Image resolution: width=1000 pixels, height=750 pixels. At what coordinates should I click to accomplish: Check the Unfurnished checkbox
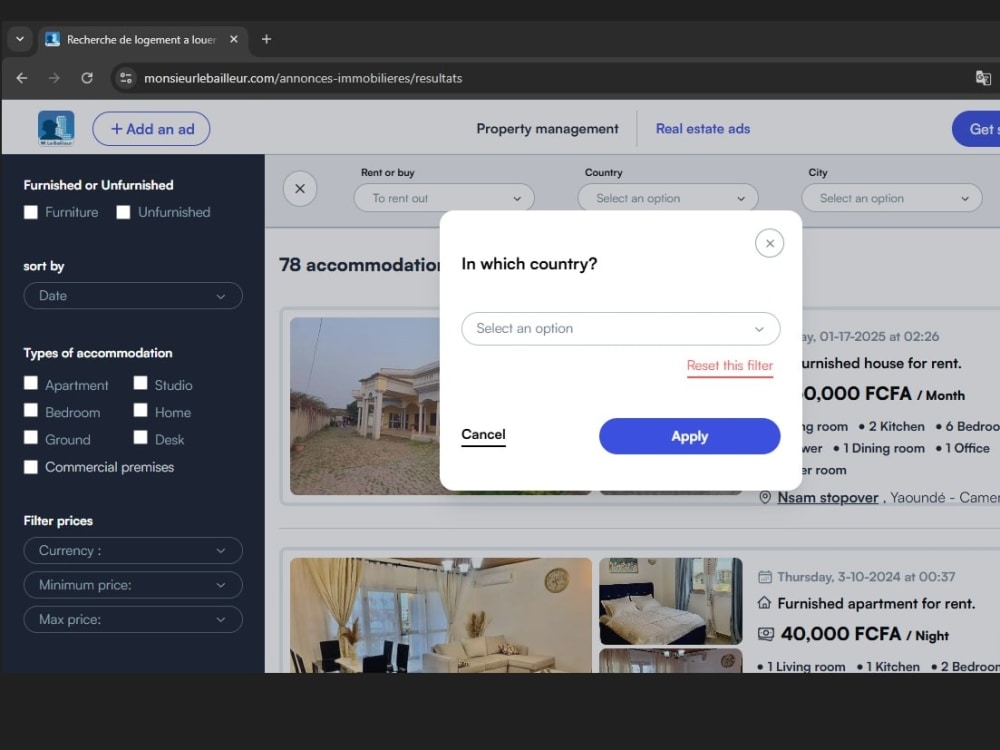pos(123,212)
